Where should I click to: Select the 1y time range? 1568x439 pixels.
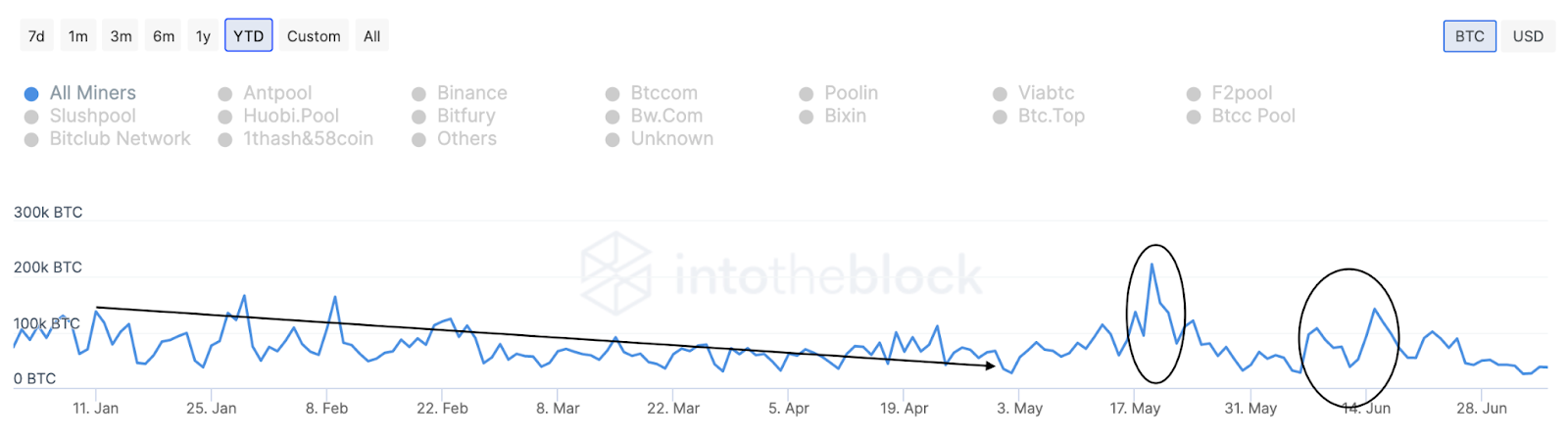203,36
